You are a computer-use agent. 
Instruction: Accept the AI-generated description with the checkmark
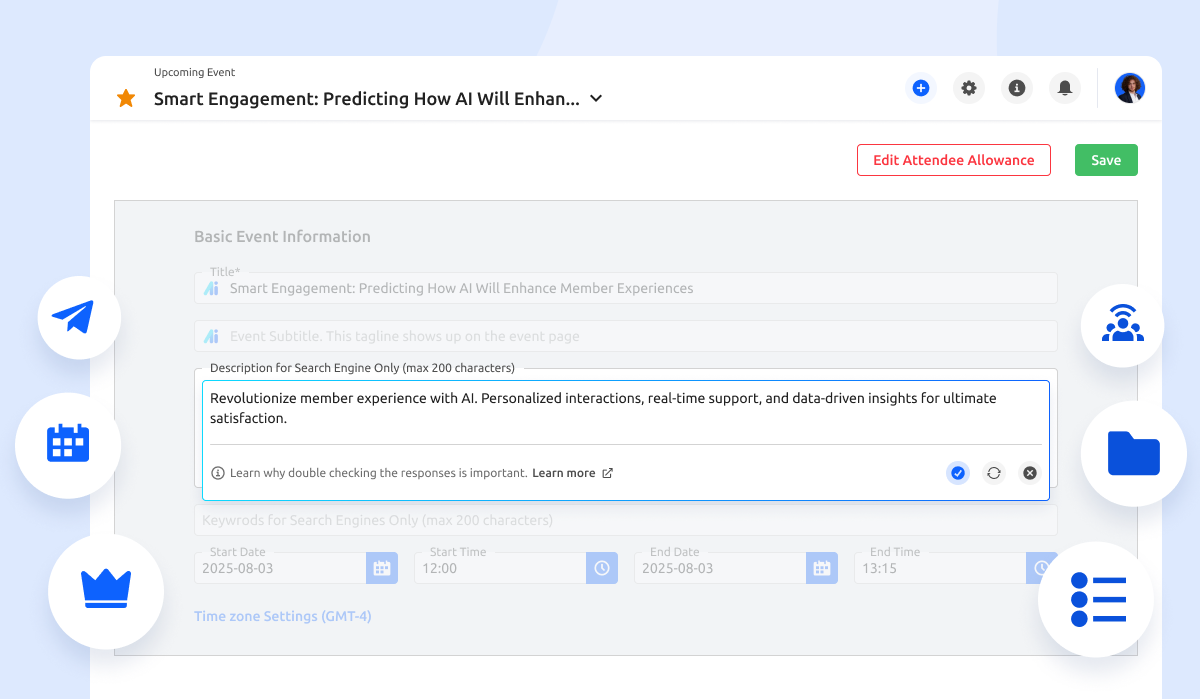tap(957, 472)
